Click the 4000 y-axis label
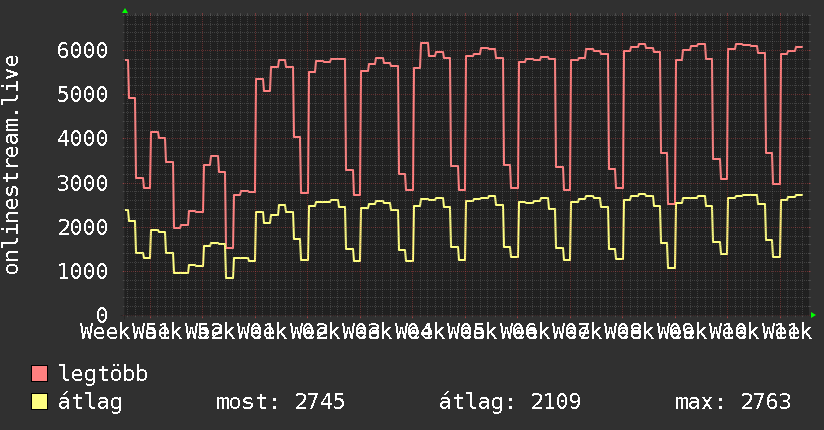This screenshot has width=824, height=430. (83, 139)
